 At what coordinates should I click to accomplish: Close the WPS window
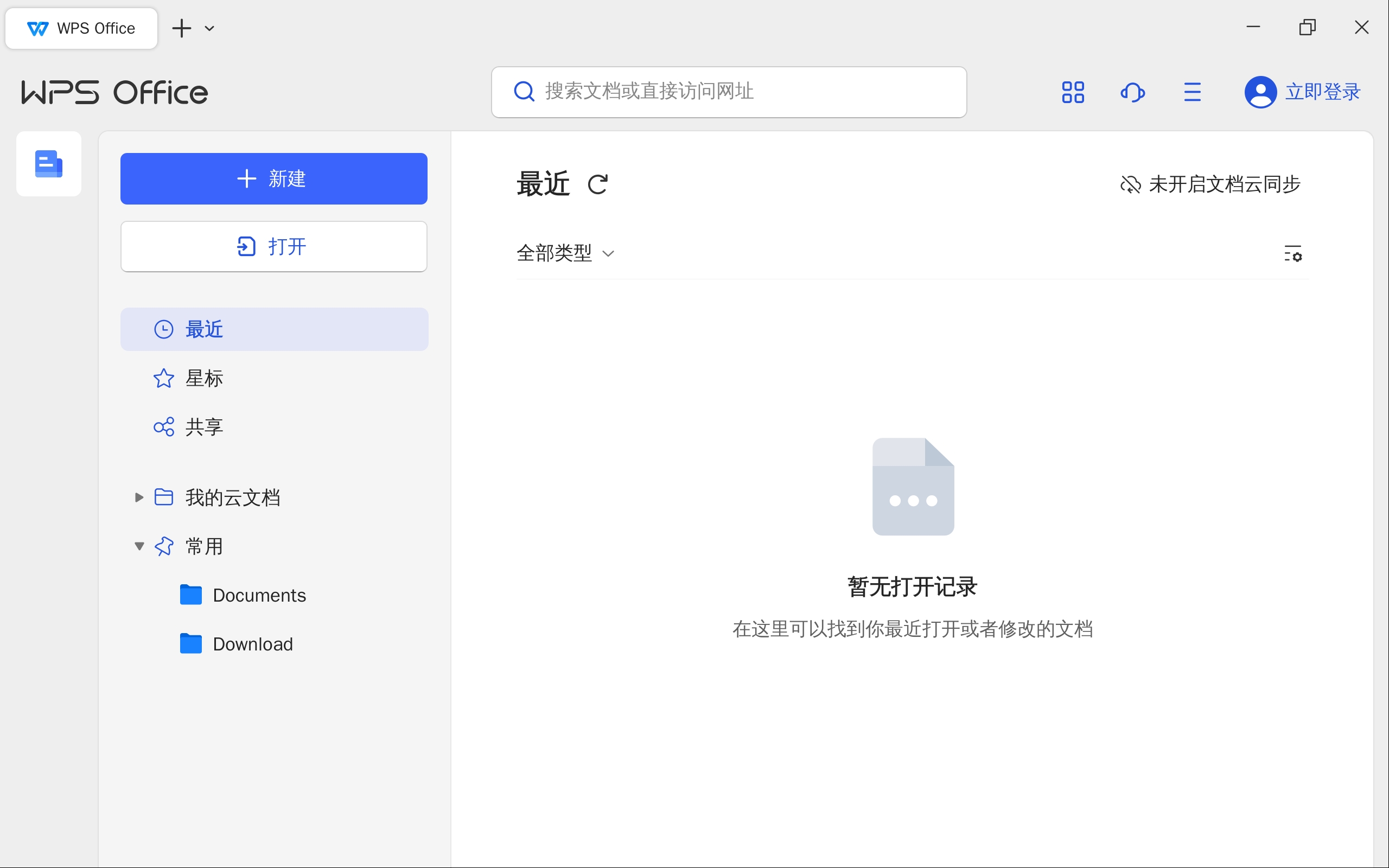pos(1361,27)
